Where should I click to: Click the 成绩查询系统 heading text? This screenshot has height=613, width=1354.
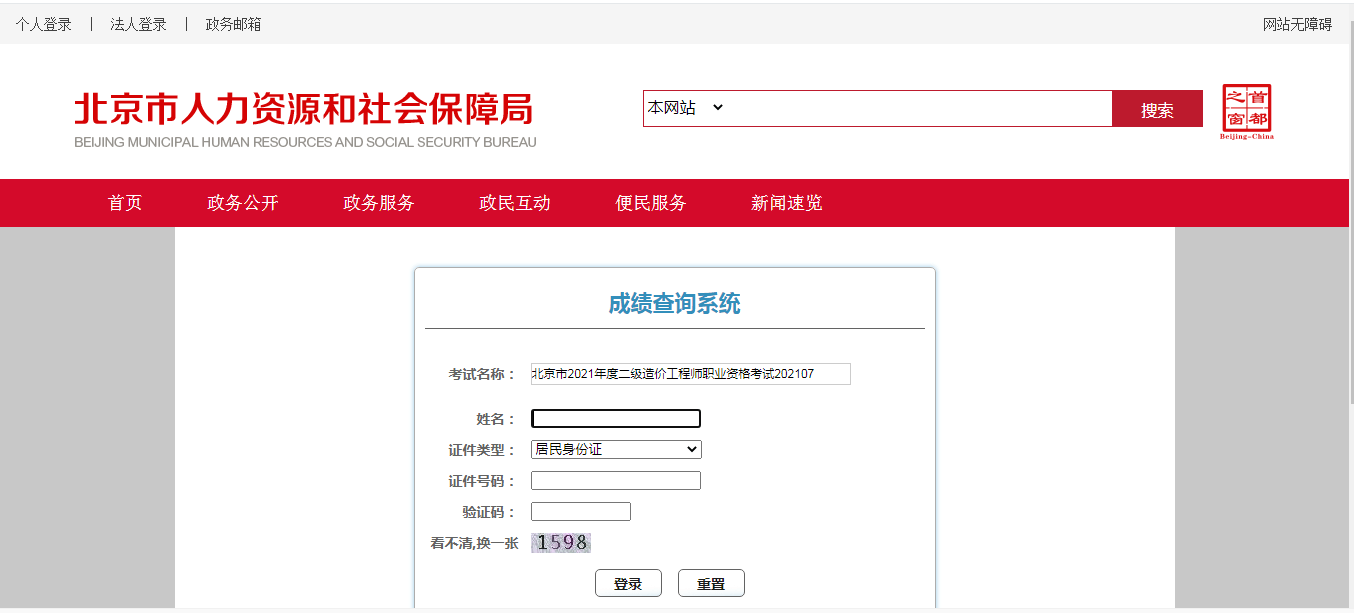(x=675, y=303)
